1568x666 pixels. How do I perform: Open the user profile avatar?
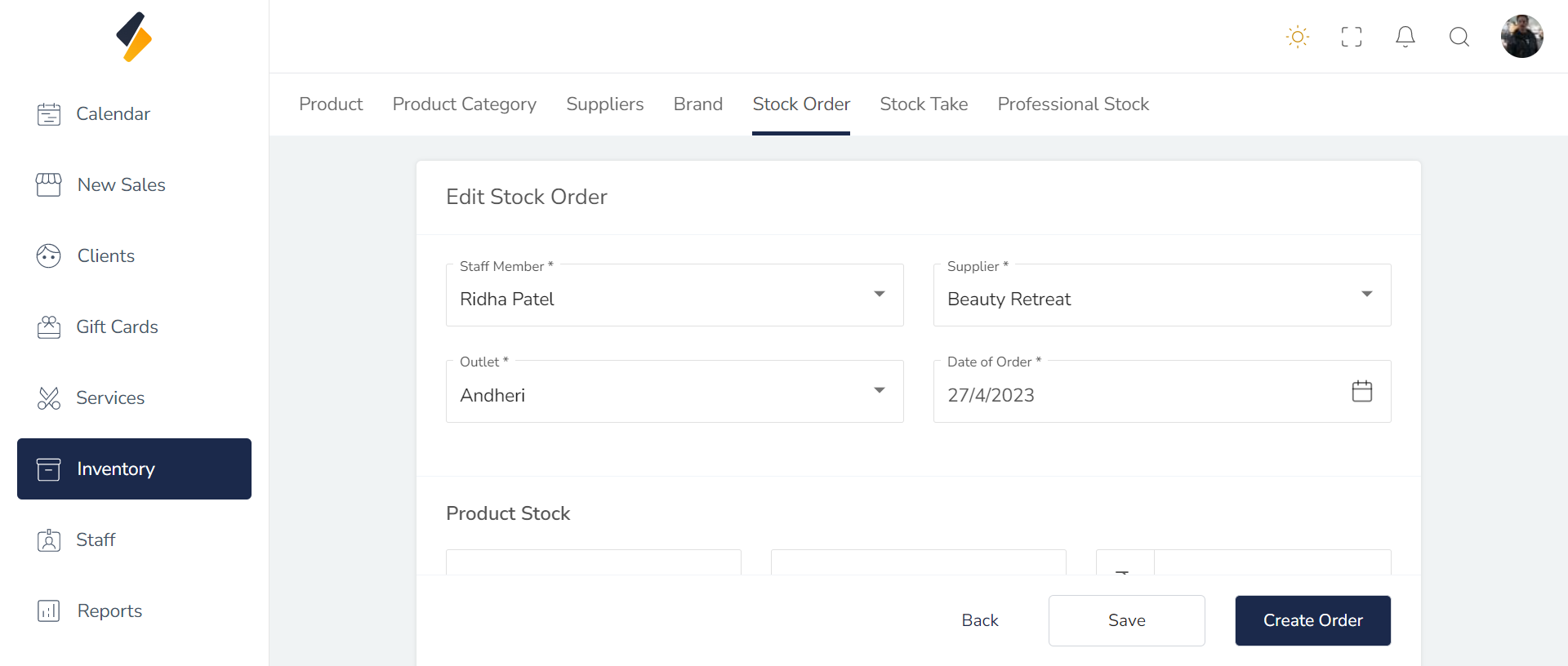coord(1521,37)
